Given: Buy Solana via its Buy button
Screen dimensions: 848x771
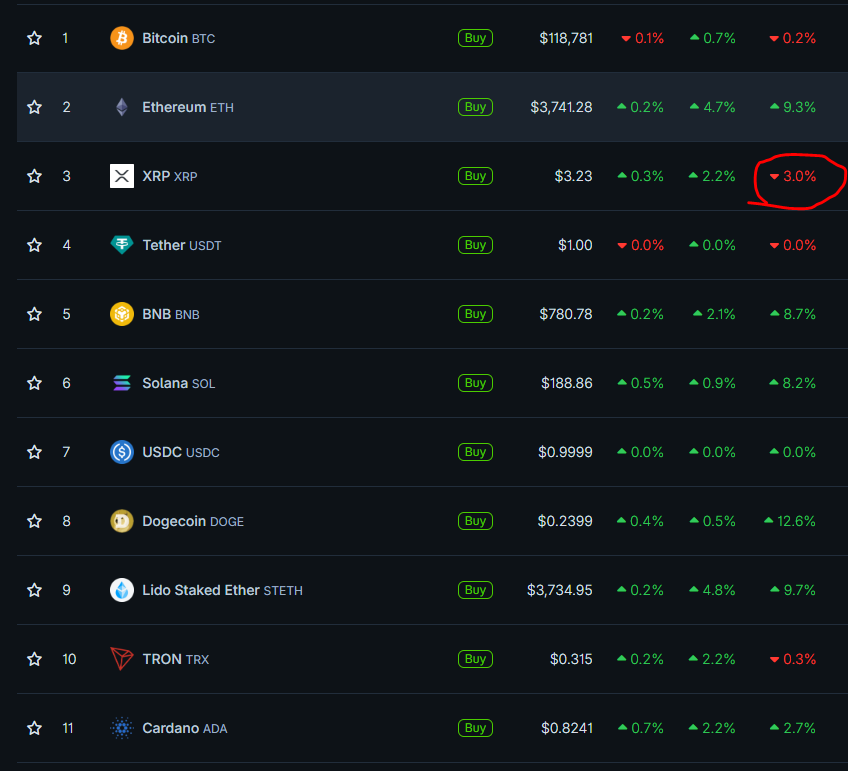Looking at the screenshot, I should [x=475, y=383].
